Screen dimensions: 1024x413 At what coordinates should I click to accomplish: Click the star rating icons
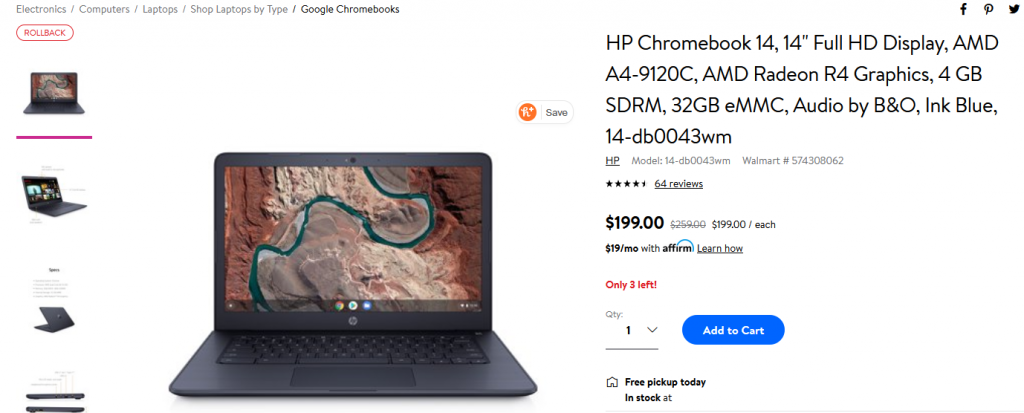[626, 184]
